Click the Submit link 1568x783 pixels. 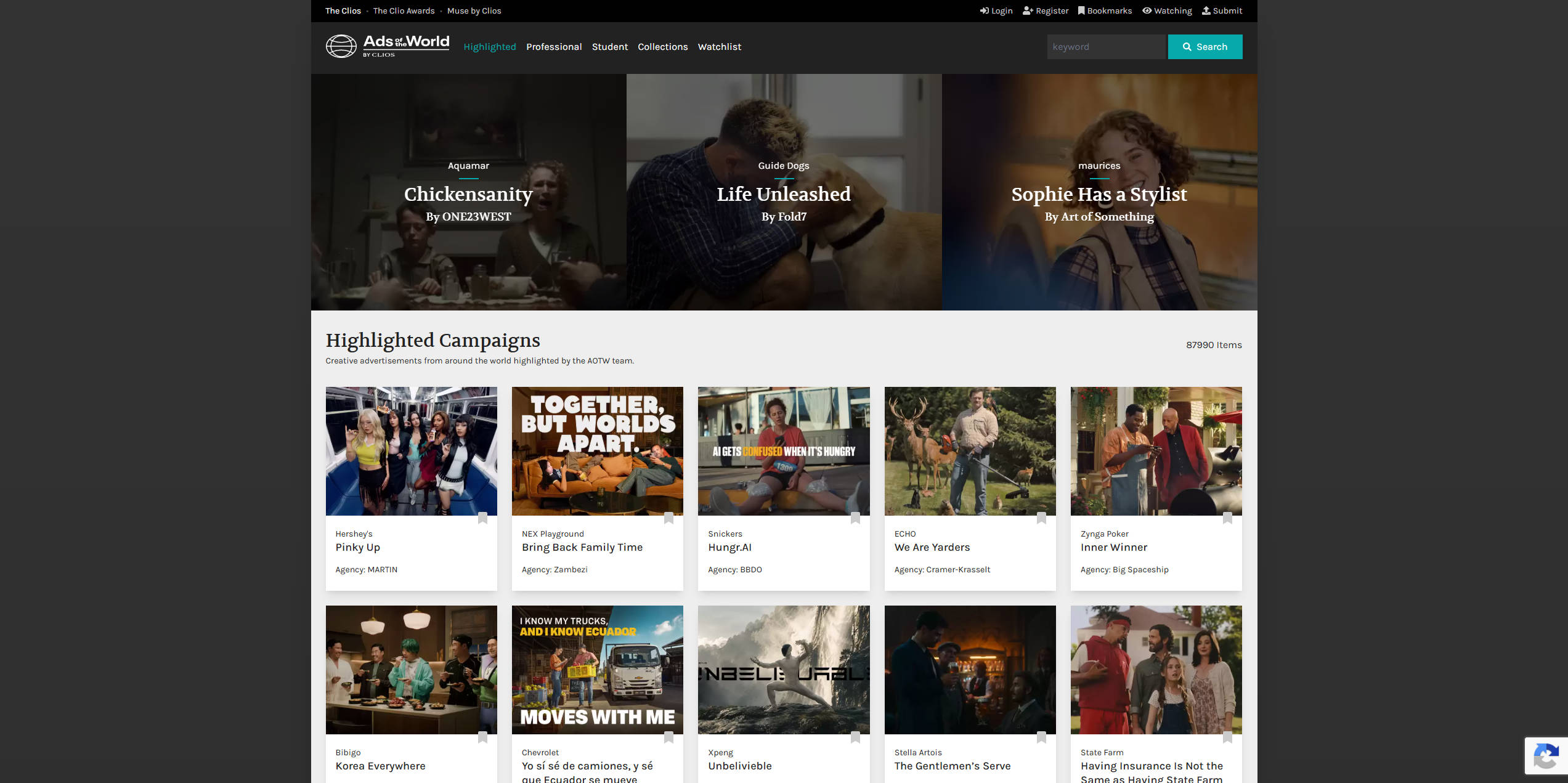click(x=1222, y=11)
